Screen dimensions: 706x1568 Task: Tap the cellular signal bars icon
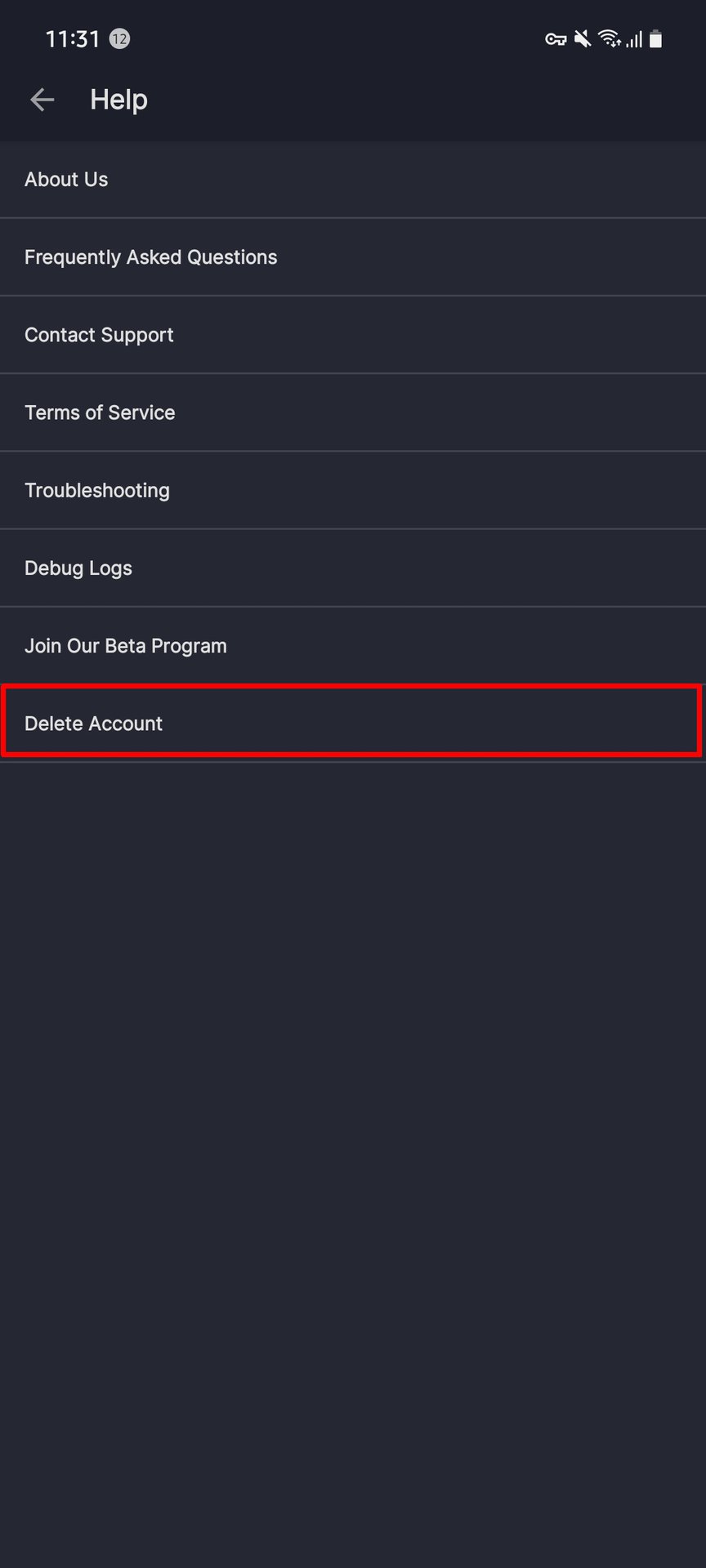pyautogui.click(x=634, y=39)
